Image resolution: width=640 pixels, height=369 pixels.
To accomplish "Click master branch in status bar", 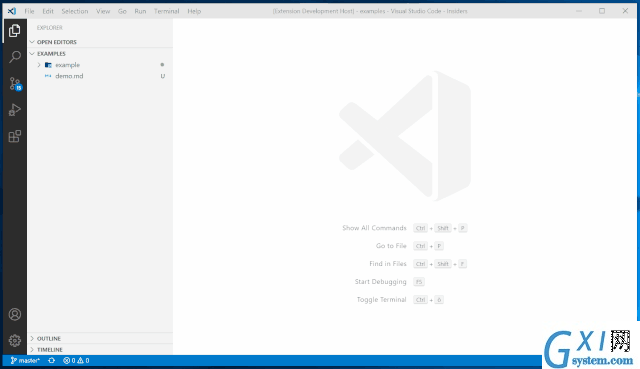I will click(x=25, y=360).
